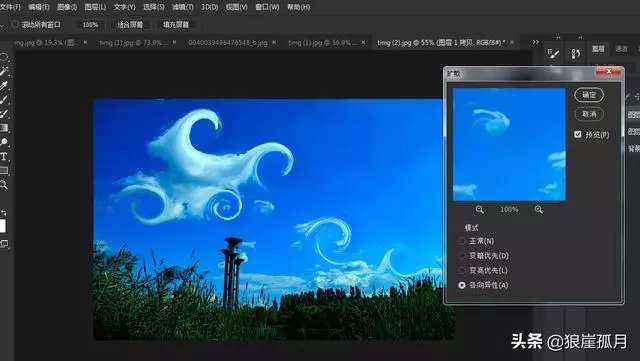Switch to 0040039496476548_b.jpg document tab
The width and height of the screenshot is (640, 361).
point(228,42)
